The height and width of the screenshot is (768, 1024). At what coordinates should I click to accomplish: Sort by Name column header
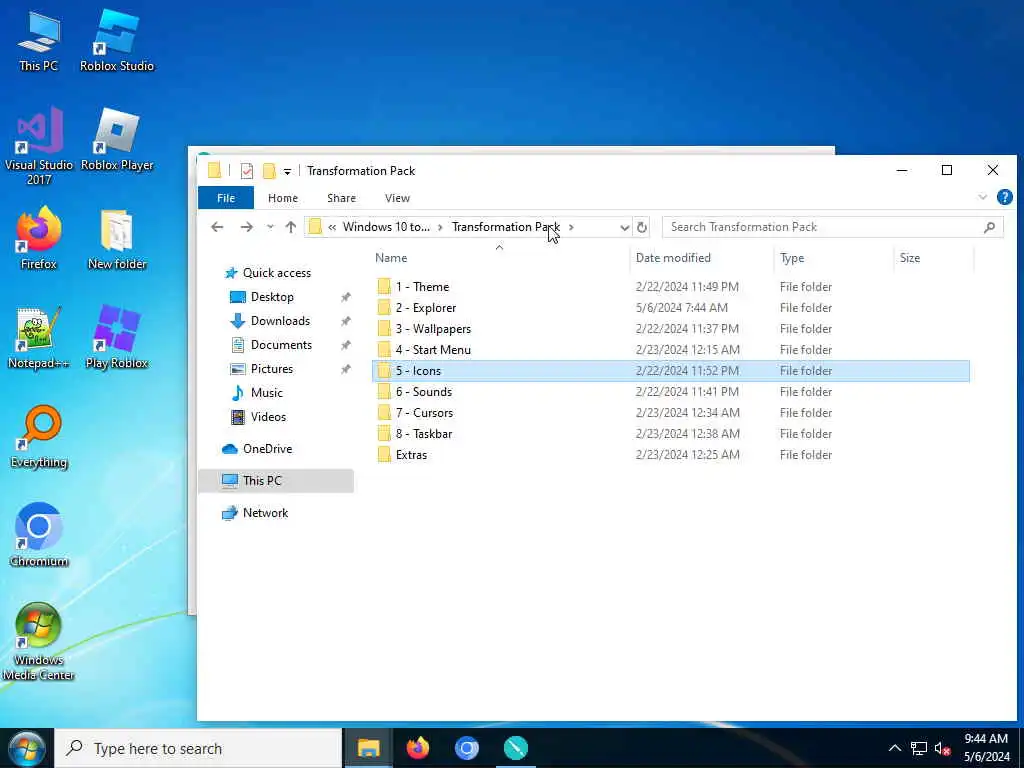(x=391, y=258)
